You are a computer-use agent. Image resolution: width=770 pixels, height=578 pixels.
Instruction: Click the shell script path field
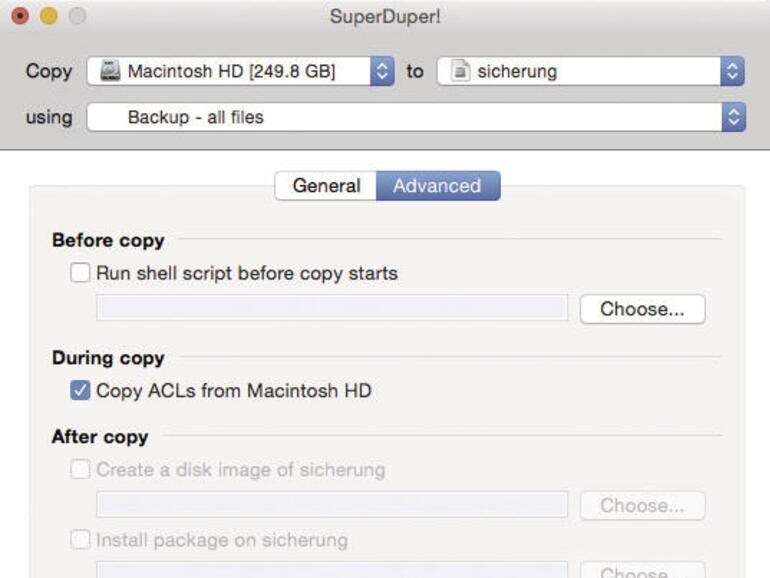pos(332,309)
